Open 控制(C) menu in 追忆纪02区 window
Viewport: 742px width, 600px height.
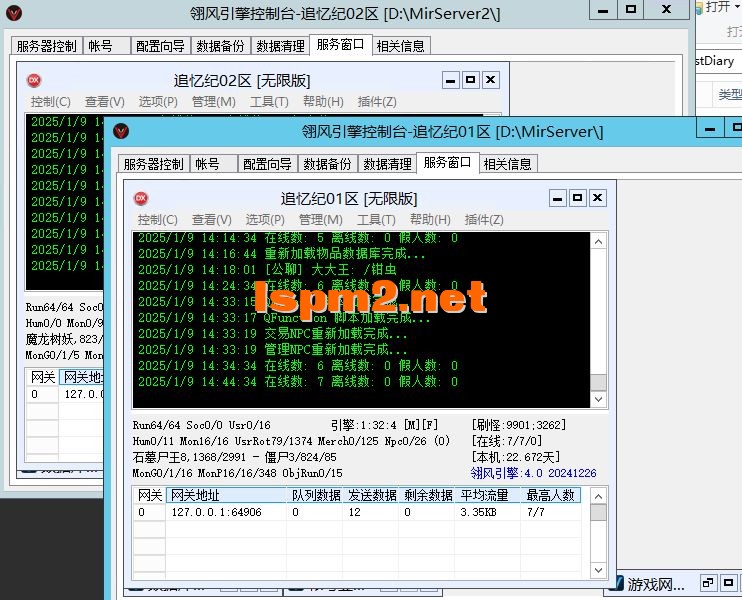click(51, 102)
